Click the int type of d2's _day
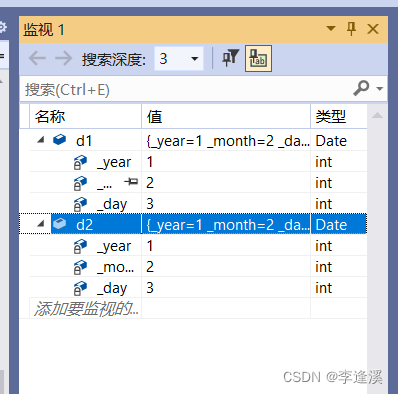 (324, 288)
